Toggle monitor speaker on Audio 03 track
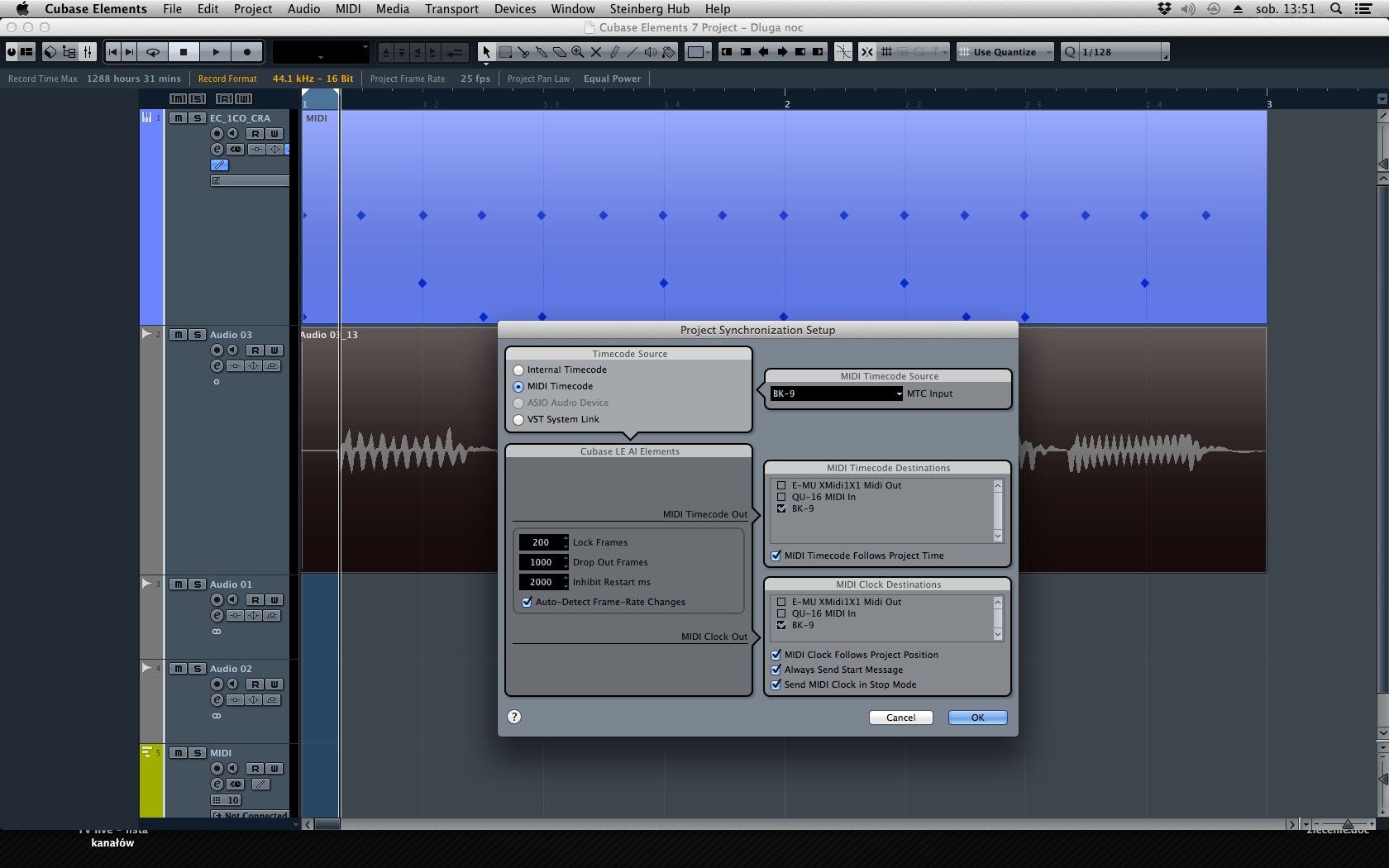 [233, 351]
